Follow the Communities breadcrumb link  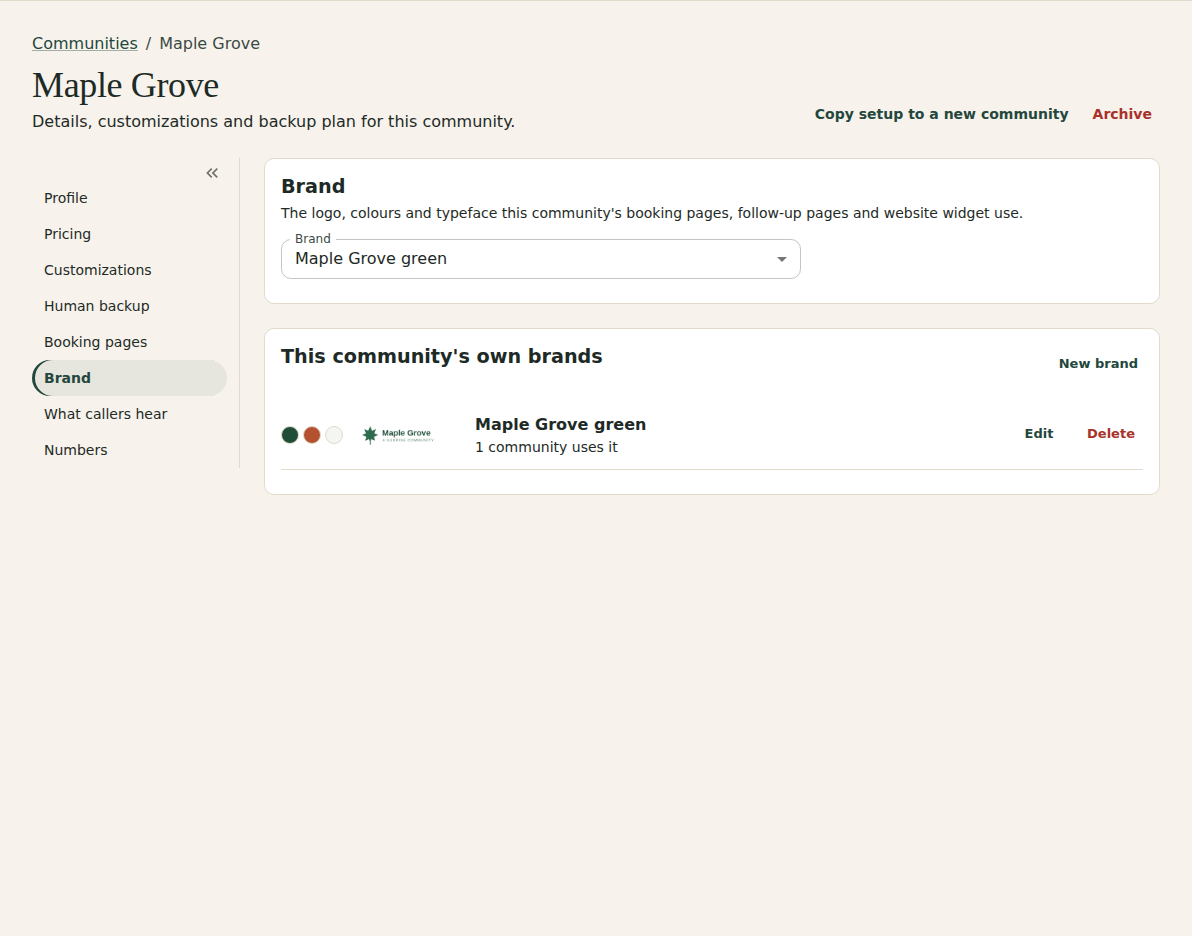click(x=84, y=43)
